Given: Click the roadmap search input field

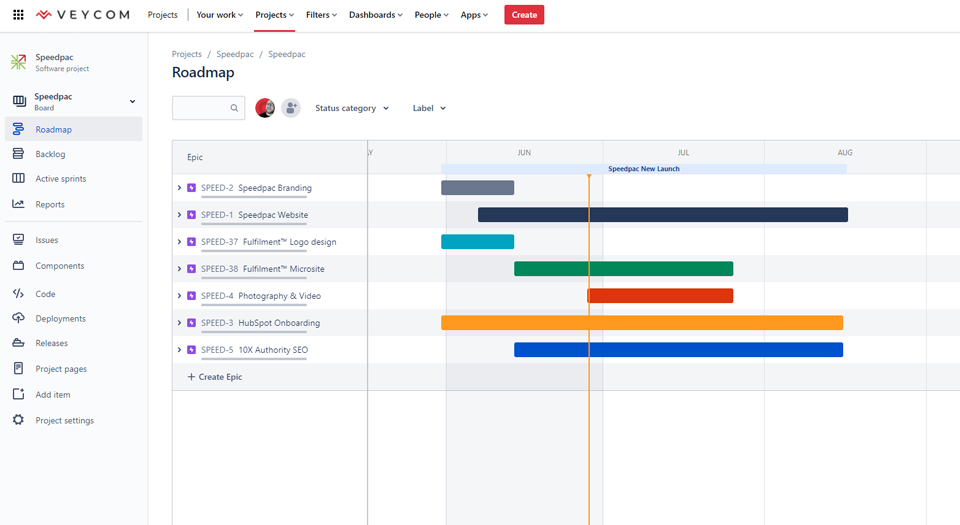Looking at the screenshot, I should (208, 108).
